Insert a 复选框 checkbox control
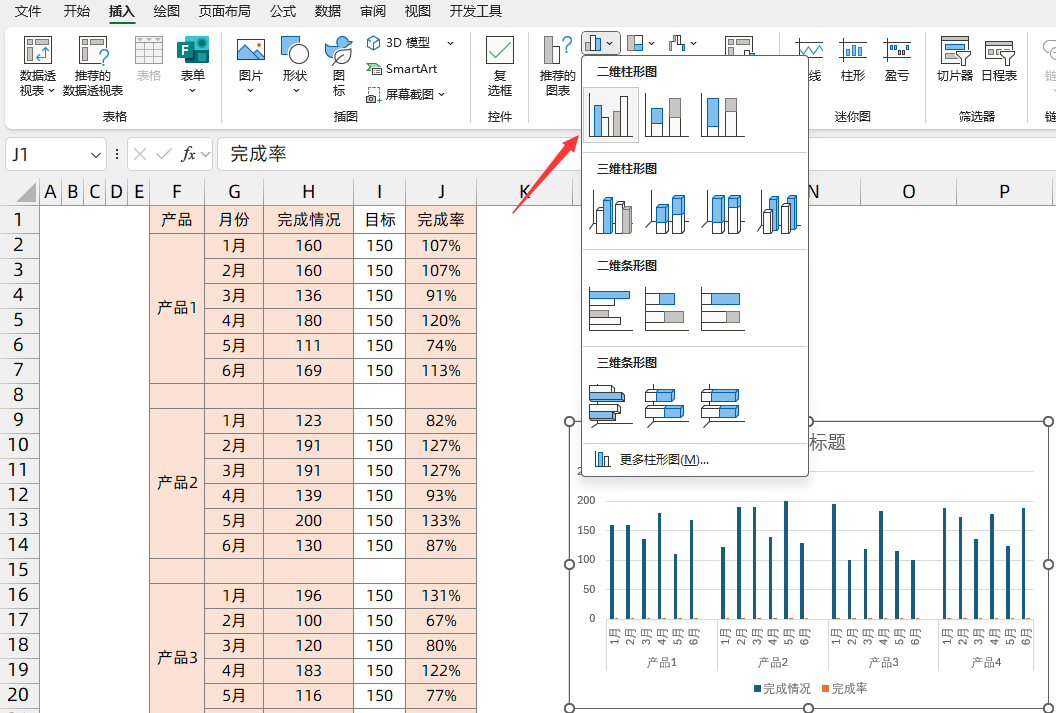Viewport: 1056px width, 713px height. coord(500,67)
